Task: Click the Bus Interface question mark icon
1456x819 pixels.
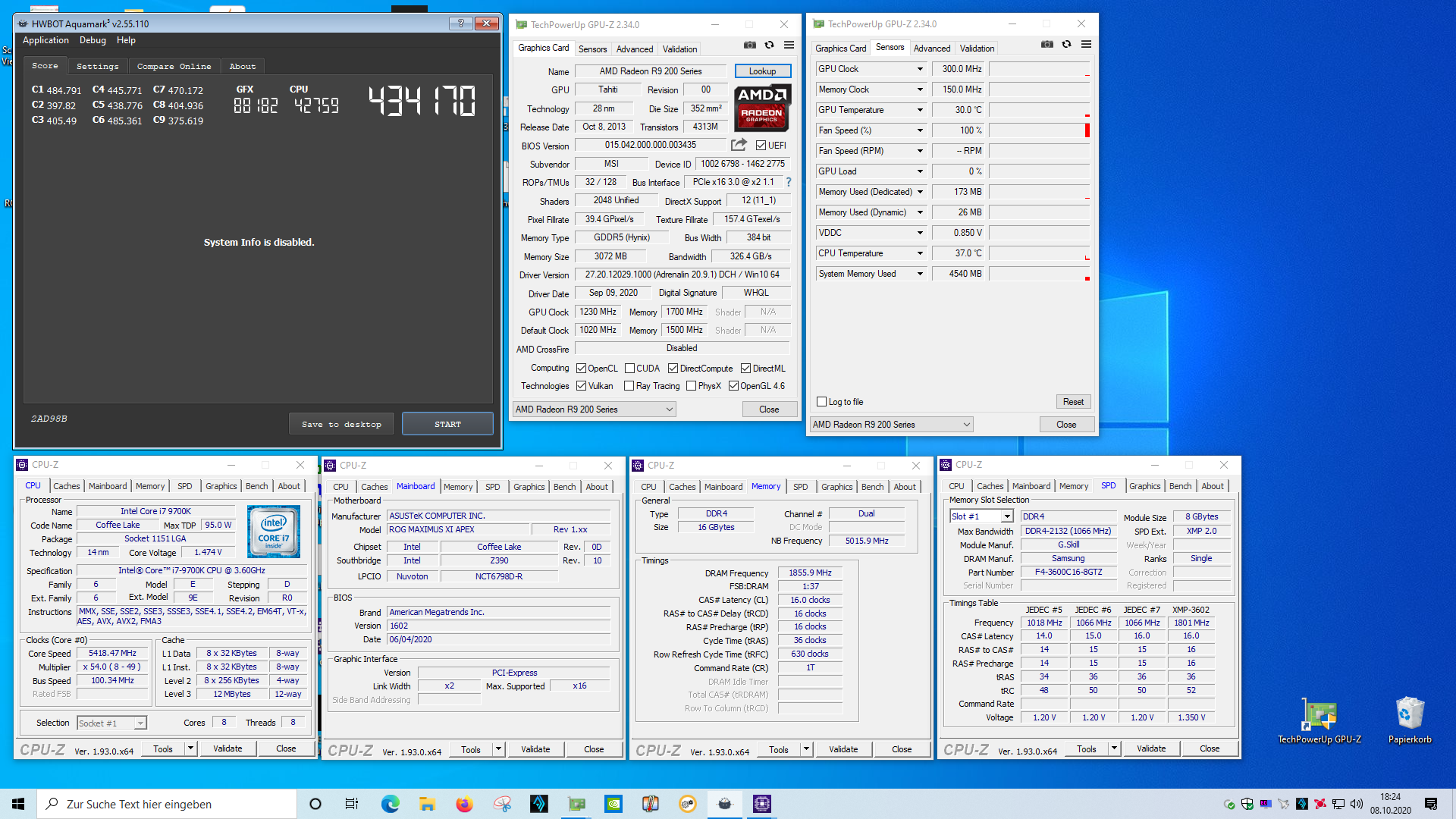Action: (788, 182)
